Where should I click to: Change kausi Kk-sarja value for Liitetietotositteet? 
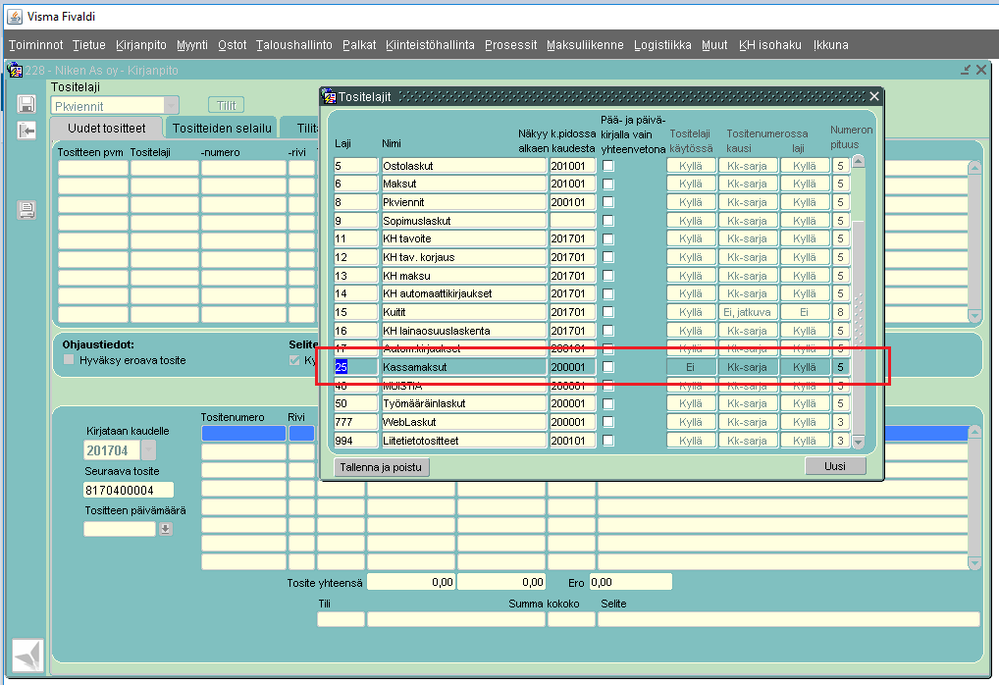click(x=747, y=440)
